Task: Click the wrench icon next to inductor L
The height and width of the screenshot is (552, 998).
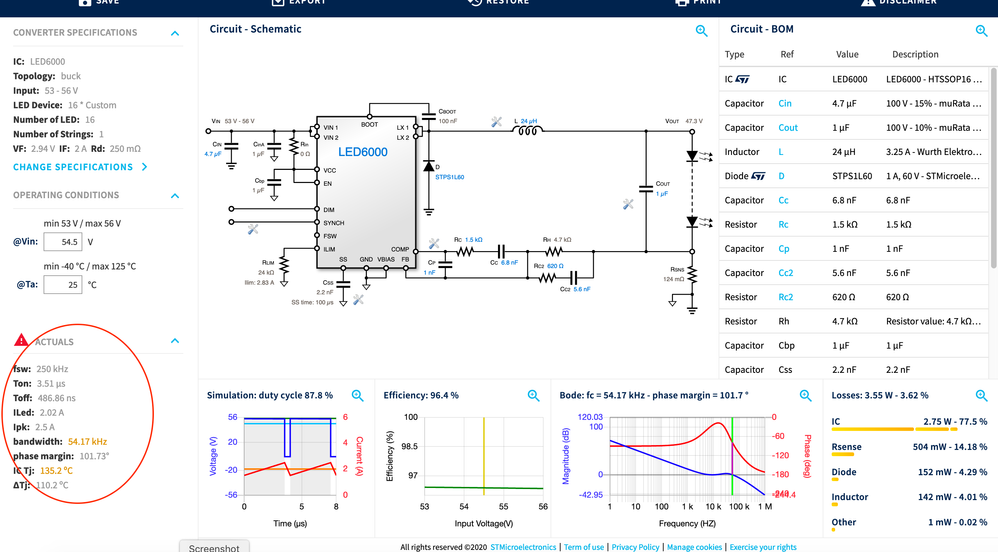Action: tap(496, 122)
